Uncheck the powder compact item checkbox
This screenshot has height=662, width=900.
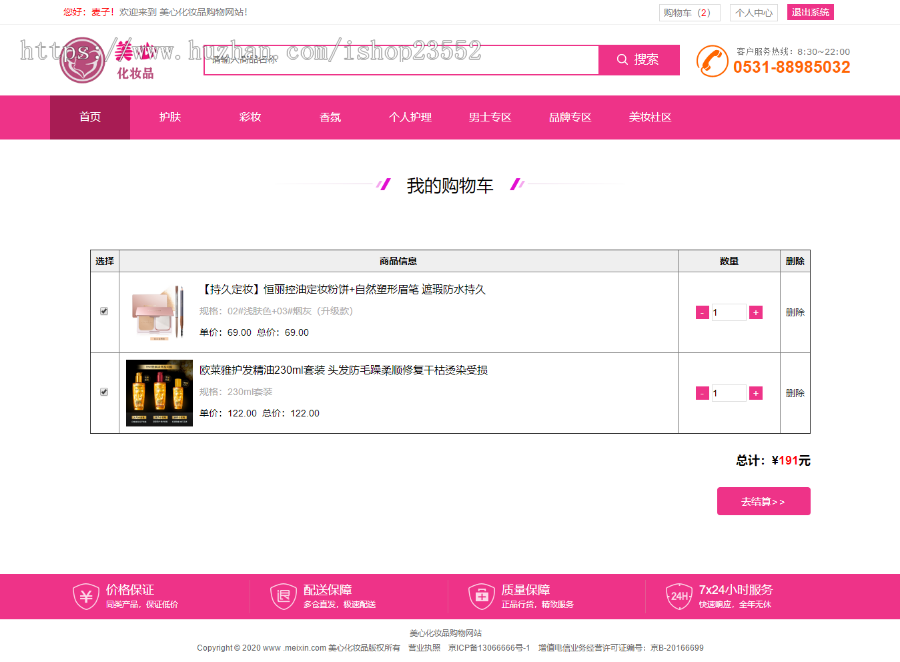104,311
